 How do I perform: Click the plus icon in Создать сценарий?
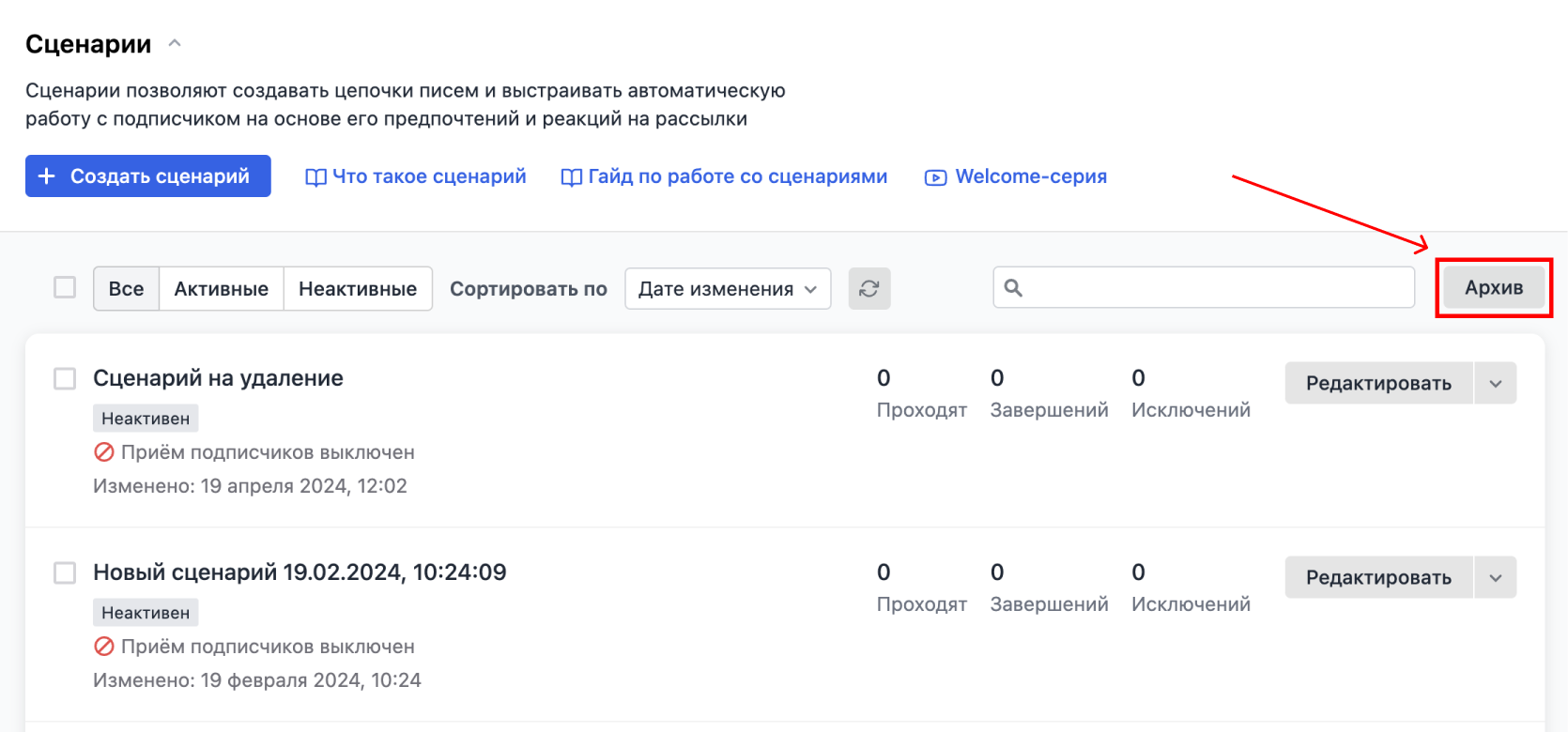[x=47, y=176]
